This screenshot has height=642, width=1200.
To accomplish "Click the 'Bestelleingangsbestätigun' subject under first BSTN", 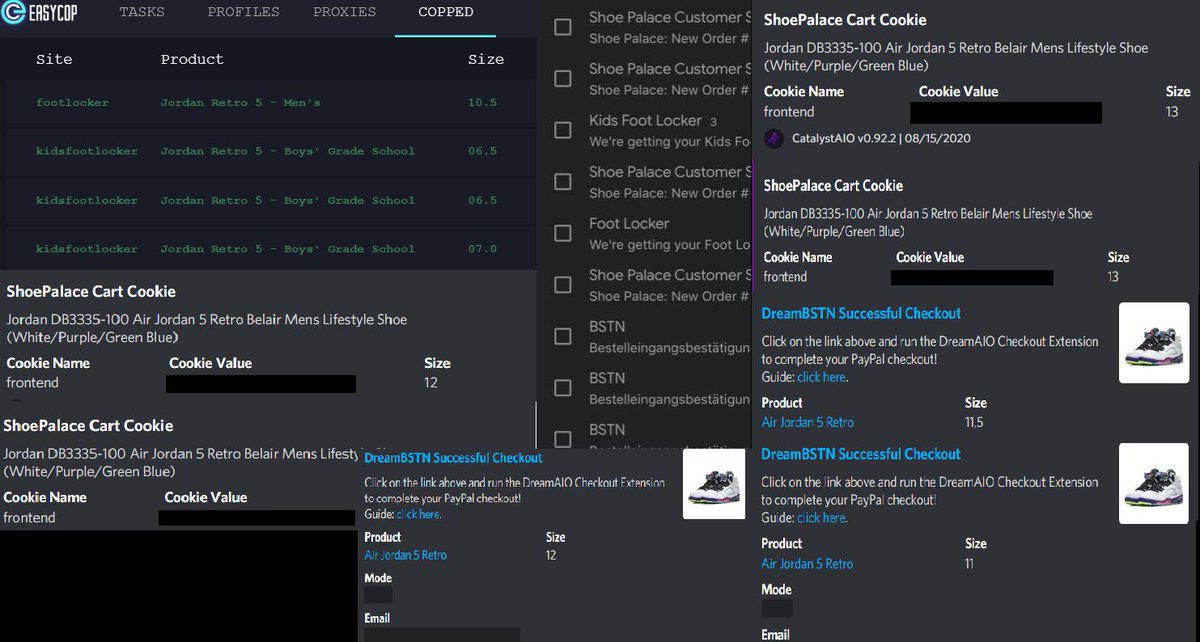I will pos(669,347).
